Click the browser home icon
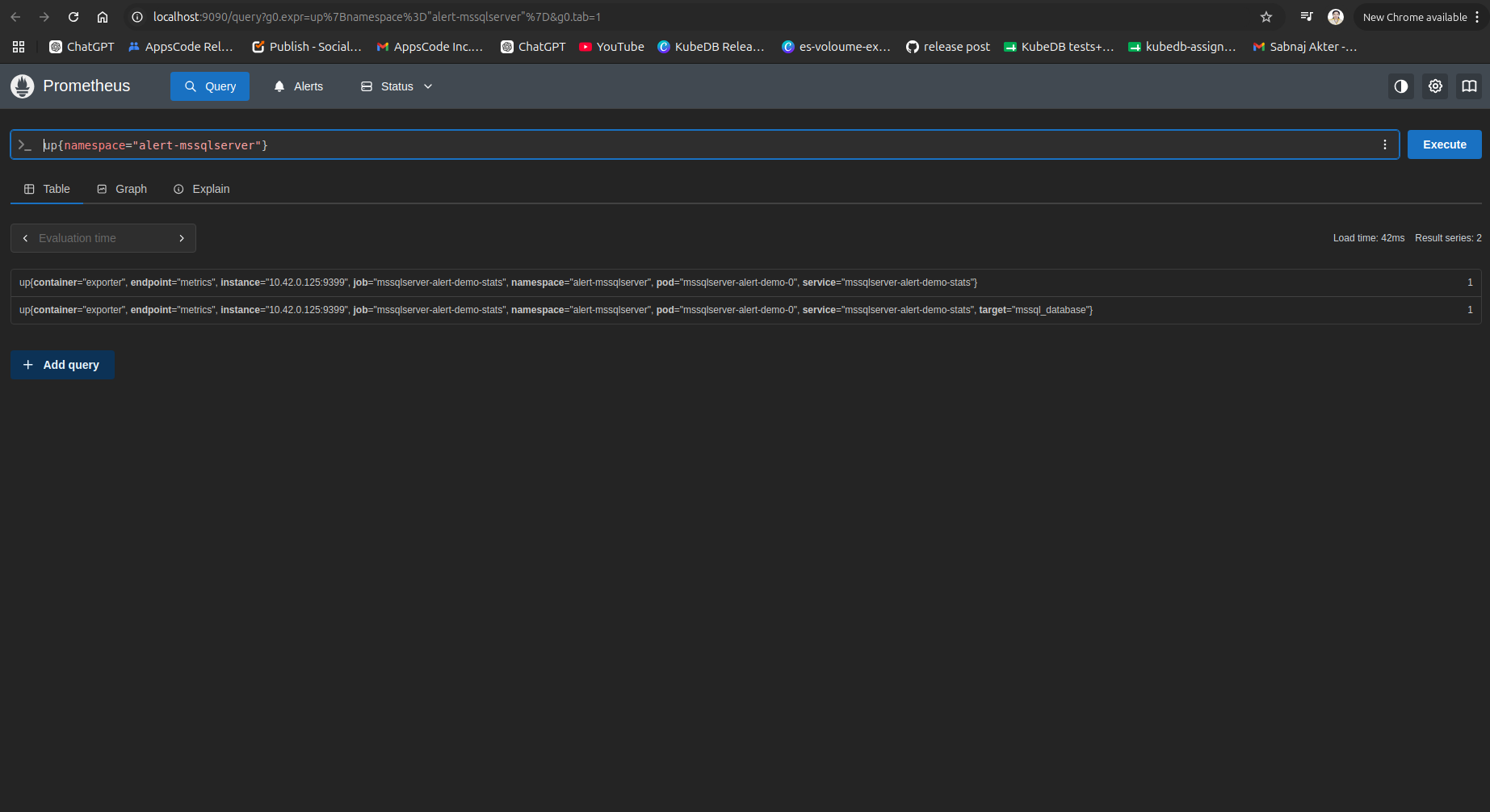 (x=103, y=17)
